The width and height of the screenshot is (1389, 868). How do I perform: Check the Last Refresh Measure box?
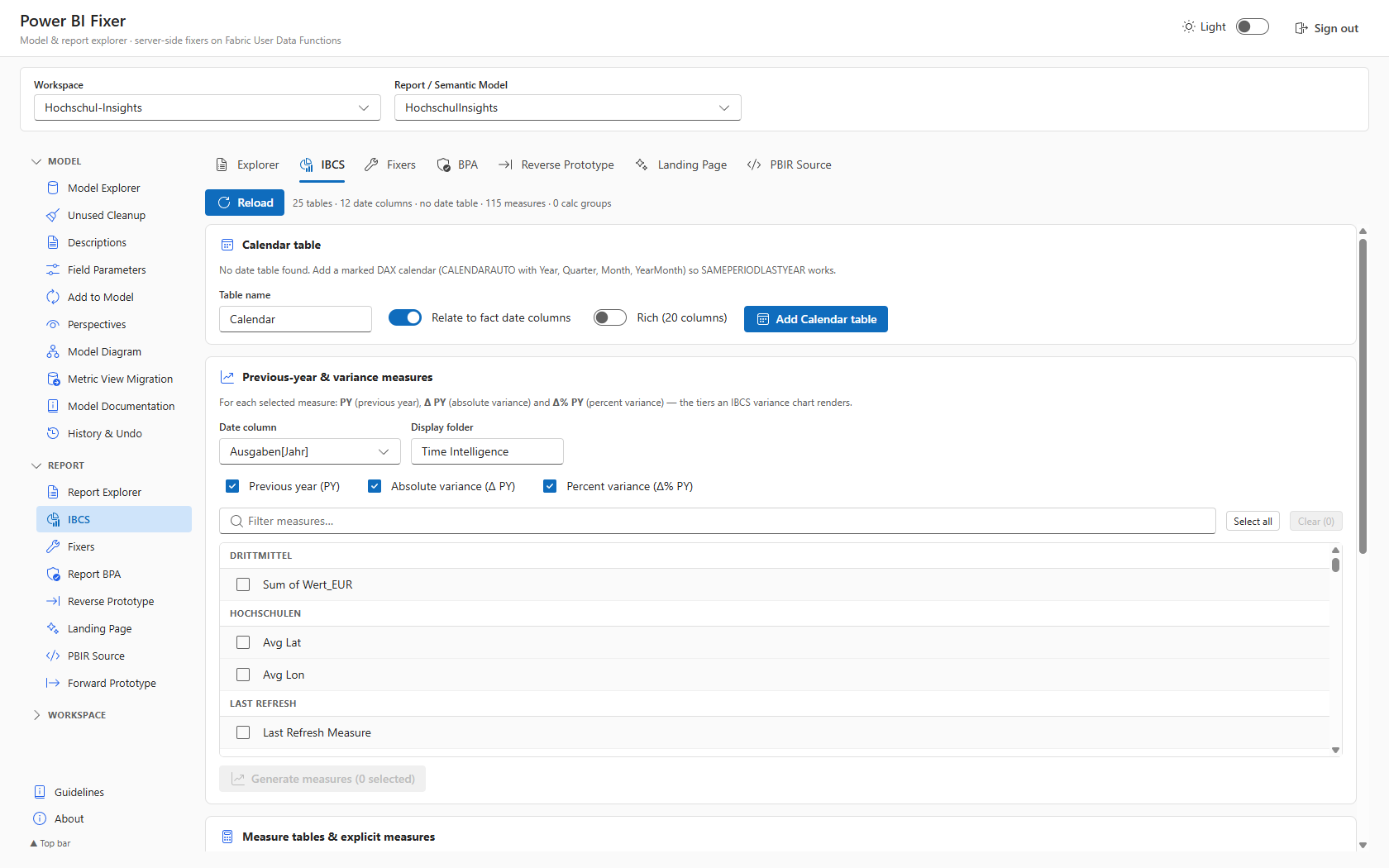click(x=243, y=732)
